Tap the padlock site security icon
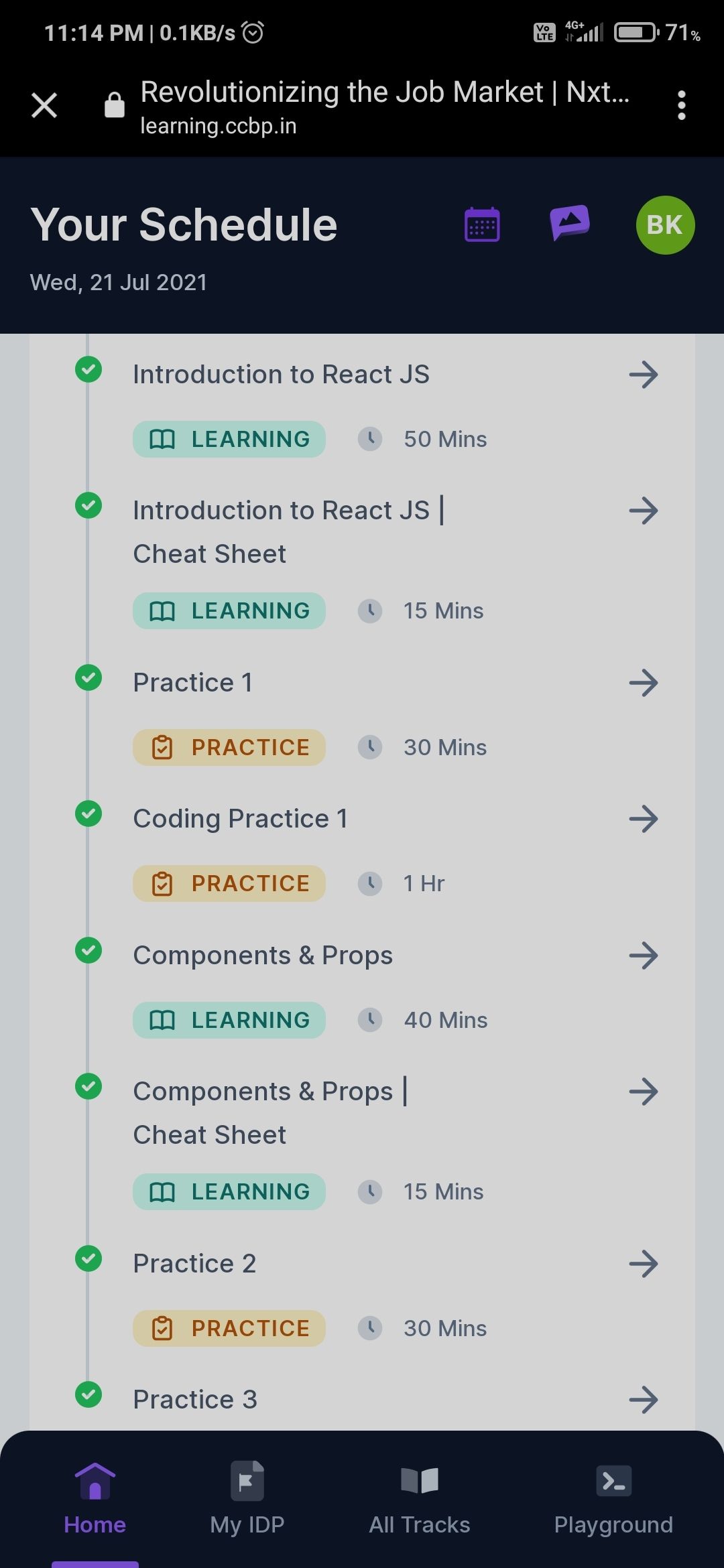Screen dimensions: 724x1568 pyautogui.click(x=115, y=105)
